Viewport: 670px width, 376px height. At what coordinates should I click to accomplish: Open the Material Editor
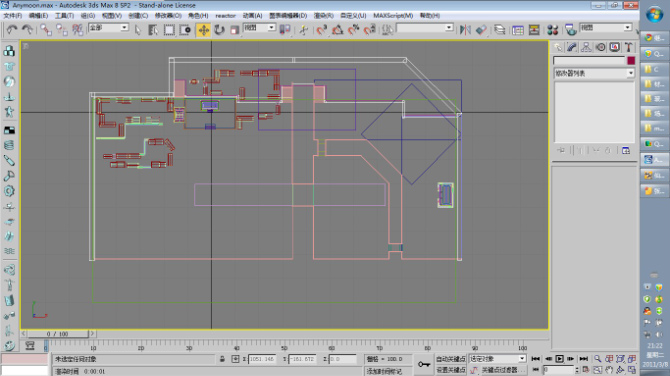point(552,29)
